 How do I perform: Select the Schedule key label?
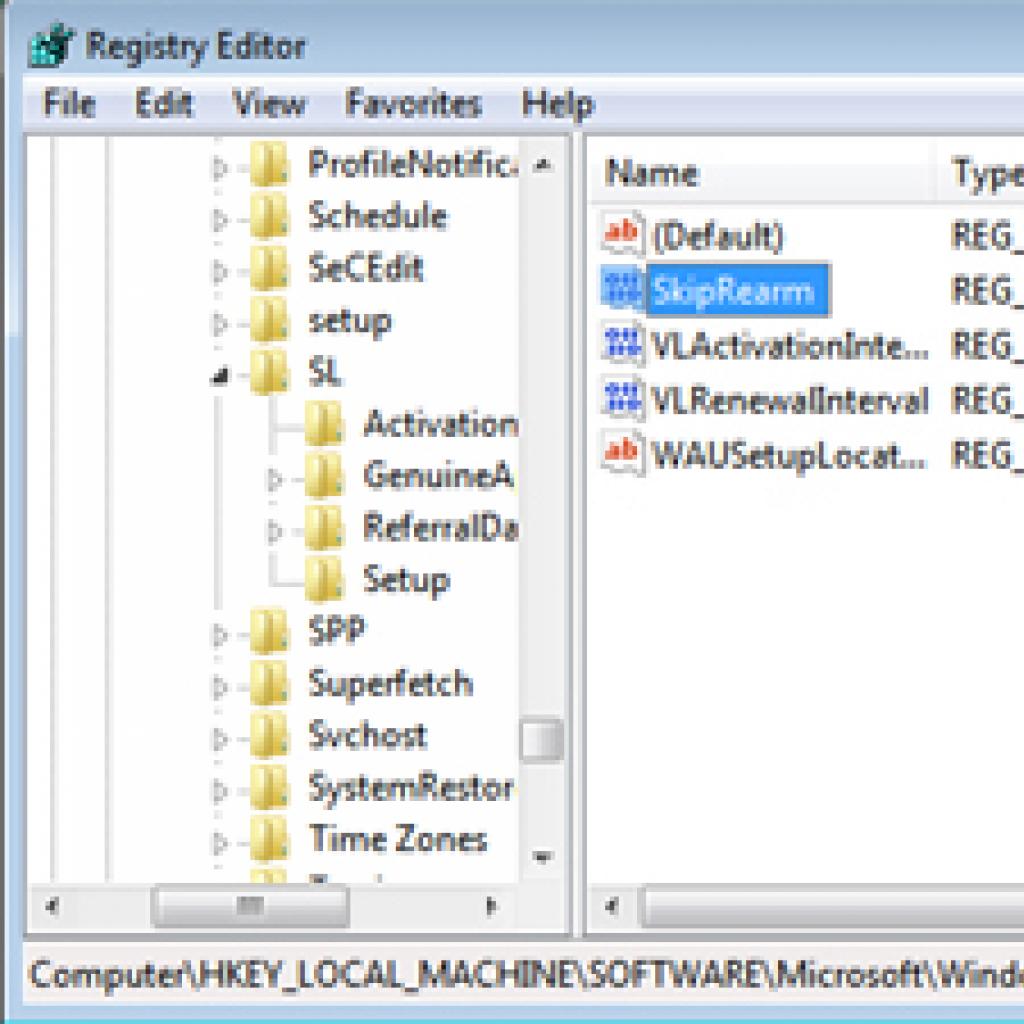[x=378, y=216]
